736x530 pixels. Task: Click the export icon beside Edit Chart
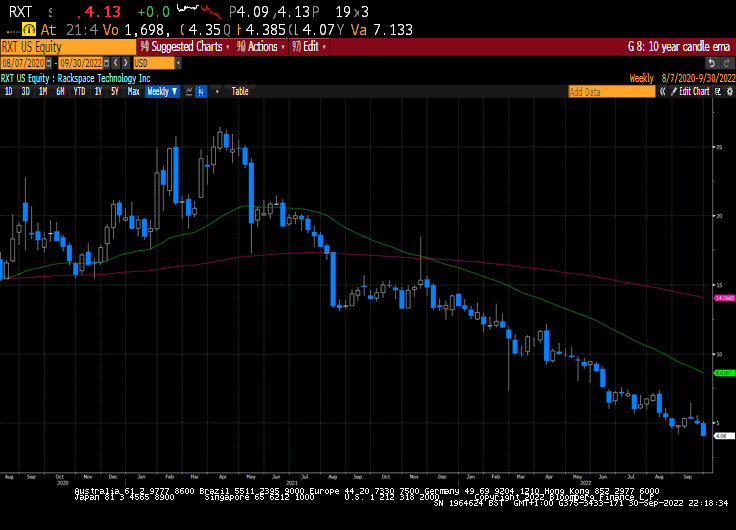(x=718, y=91)
